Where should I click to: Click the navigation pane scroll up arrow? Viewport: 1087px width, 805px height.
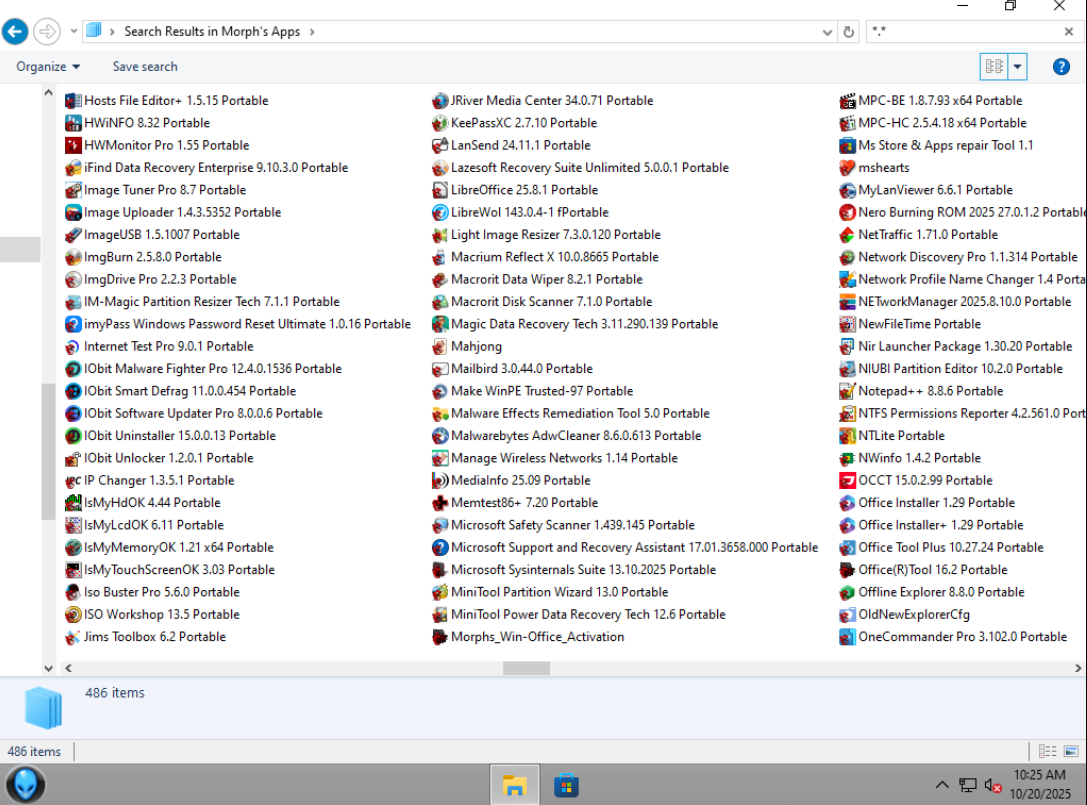(49, 92)
